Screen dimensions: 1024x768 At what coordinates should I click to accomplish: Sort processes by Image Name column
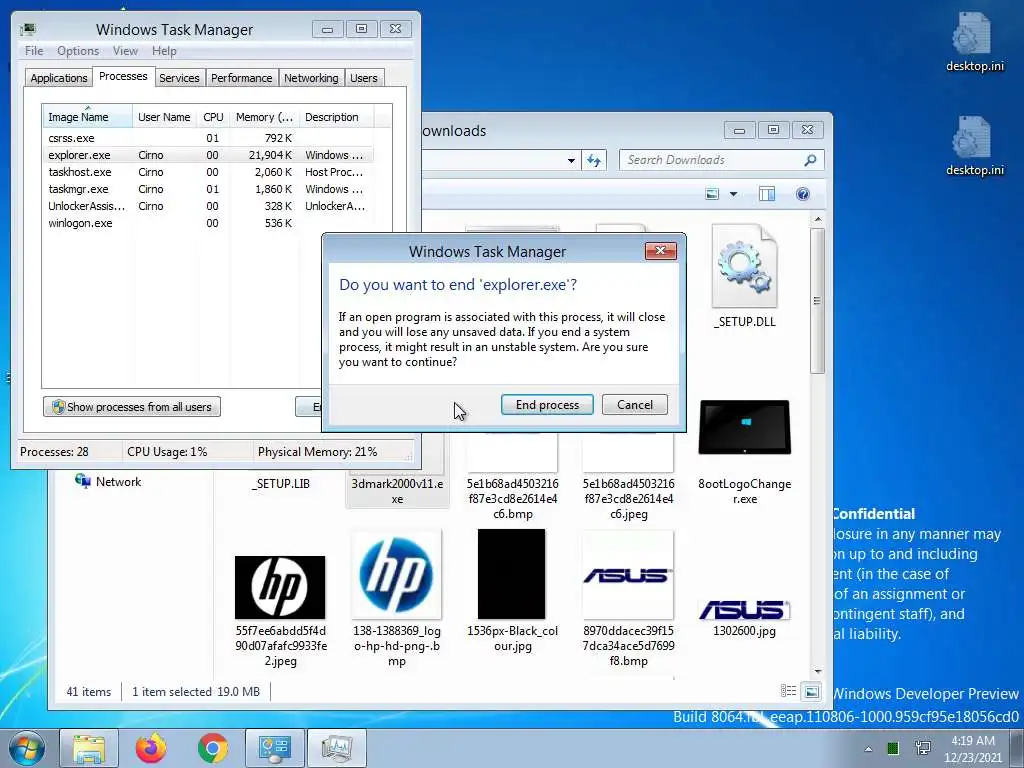(87, 117)
